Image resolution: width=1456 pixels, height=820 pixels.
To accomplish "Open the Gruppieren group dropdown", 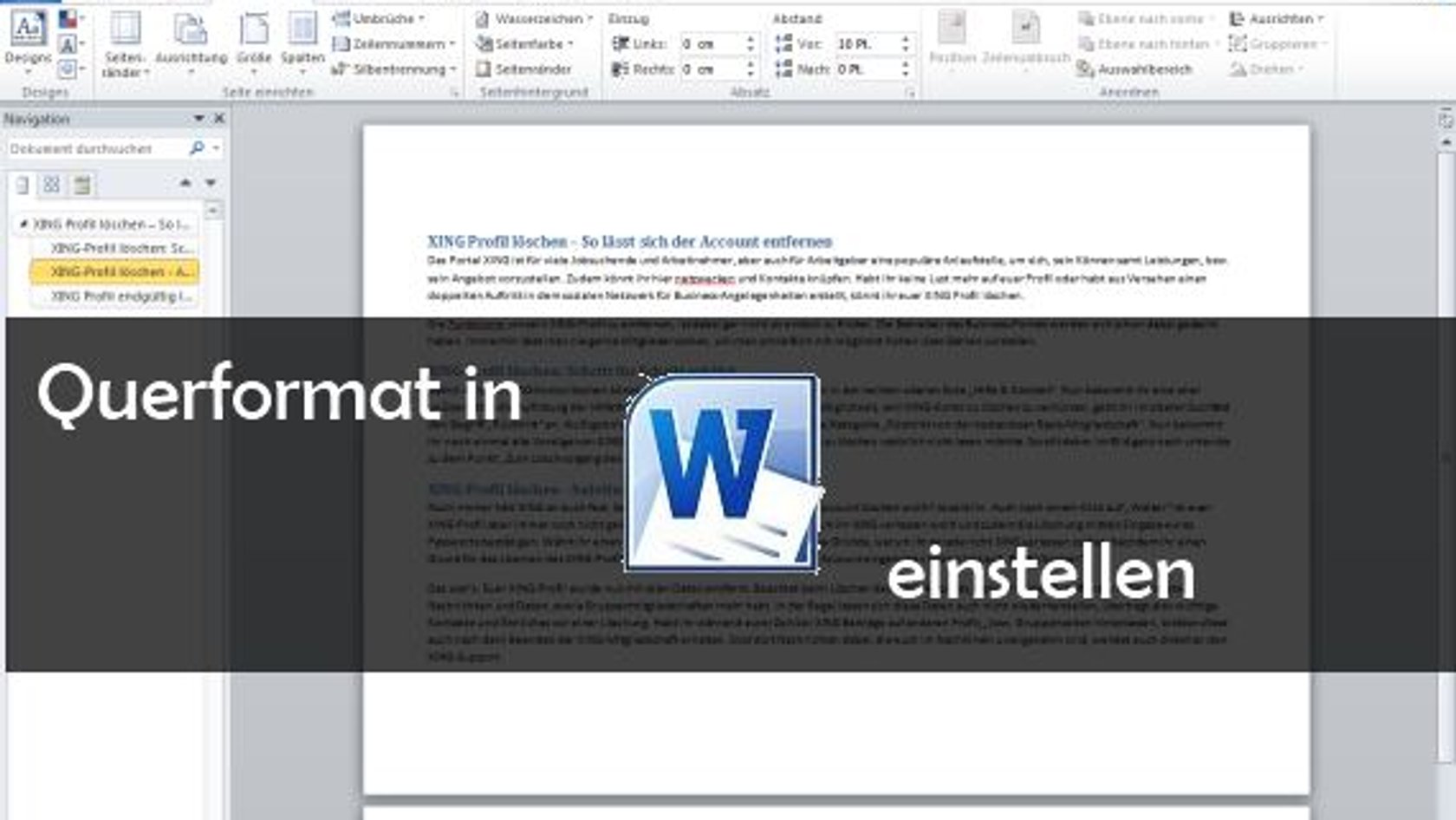I will pos(1278,43).
